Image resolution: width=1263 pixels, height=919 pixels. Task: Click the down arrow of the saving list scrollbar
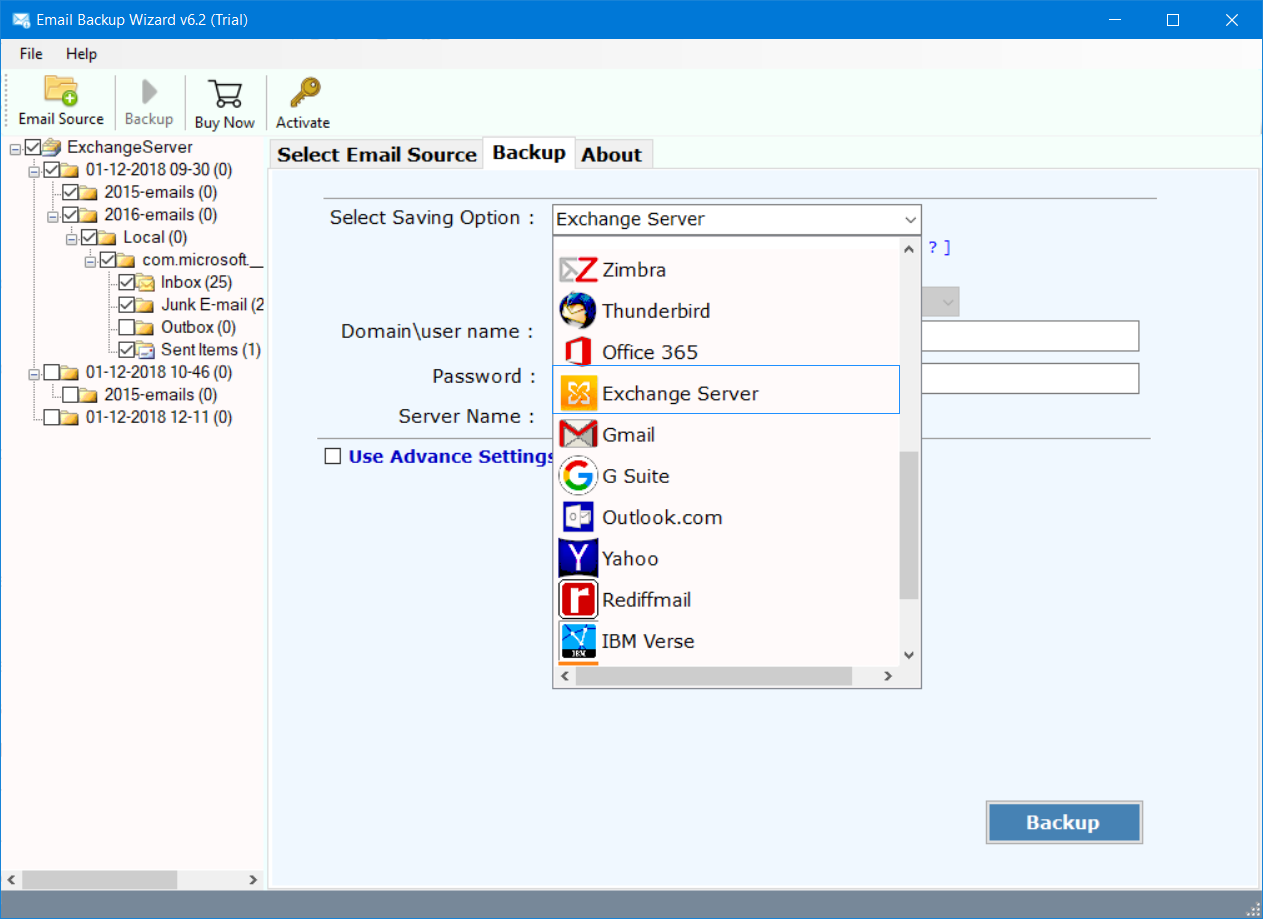(909, 654)
